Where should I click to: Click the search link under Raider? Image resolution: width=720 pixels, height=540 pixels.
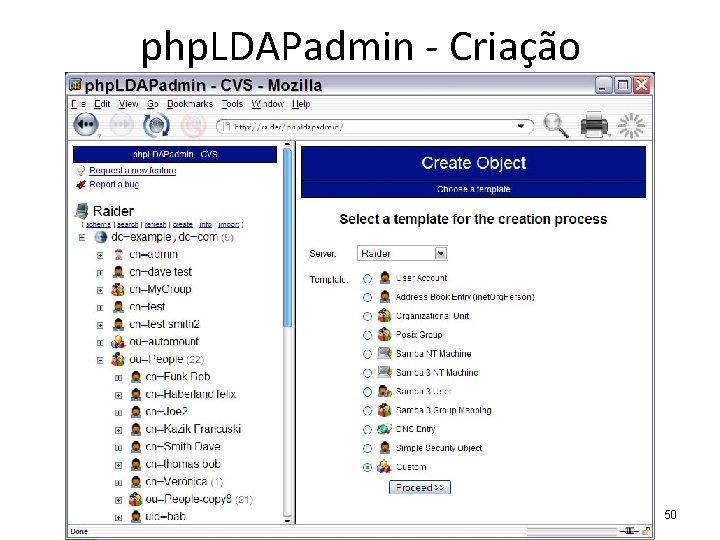pyautogui.click(x=128, y=225)
